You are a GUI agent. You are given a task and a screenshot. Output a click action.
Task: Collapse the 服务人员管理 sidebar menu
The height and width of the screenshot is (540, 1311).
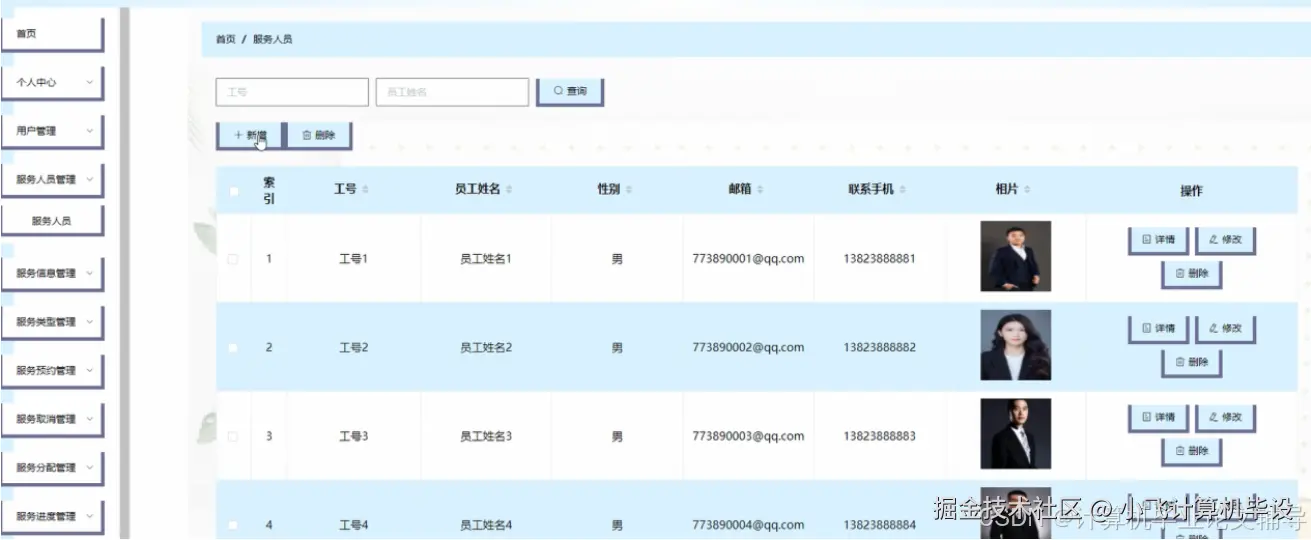point(52,180)
